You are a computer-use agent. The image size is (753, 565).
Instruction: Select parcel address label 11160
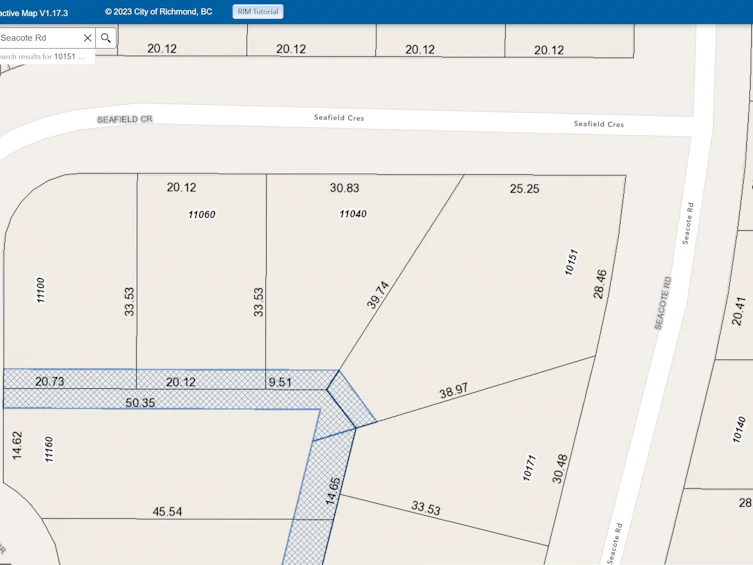click(49, 449)
